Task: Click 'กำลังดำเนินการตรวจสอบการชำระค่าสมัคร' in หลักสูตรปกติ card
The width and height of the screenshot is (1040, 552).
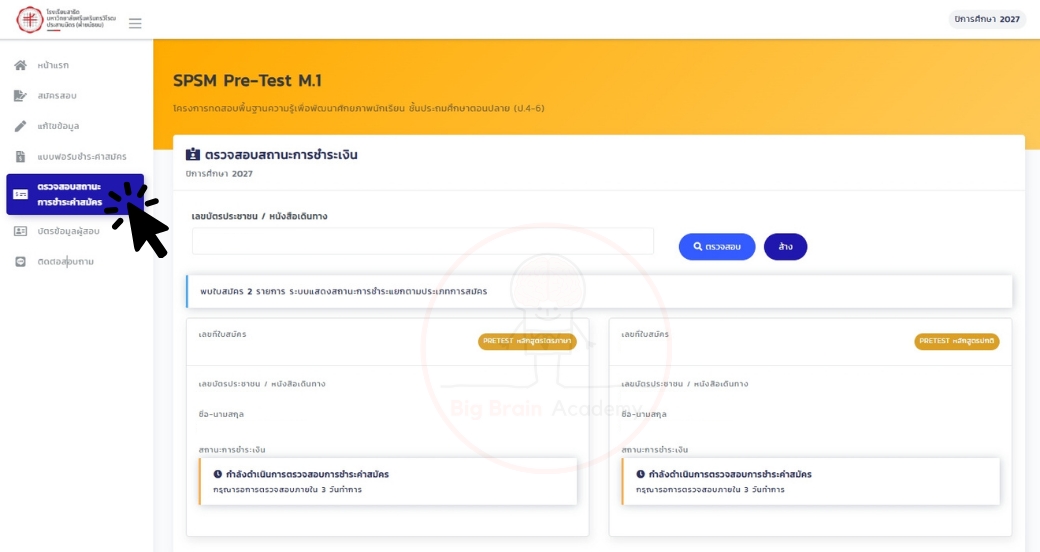Action: click(x=730, y=474)
